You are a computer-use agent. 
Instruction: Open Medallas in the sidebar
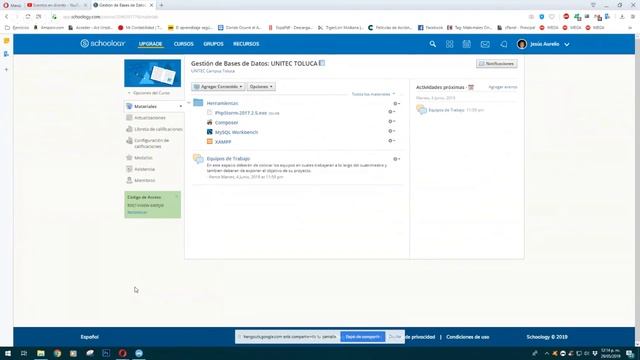(x=143, y=158)
